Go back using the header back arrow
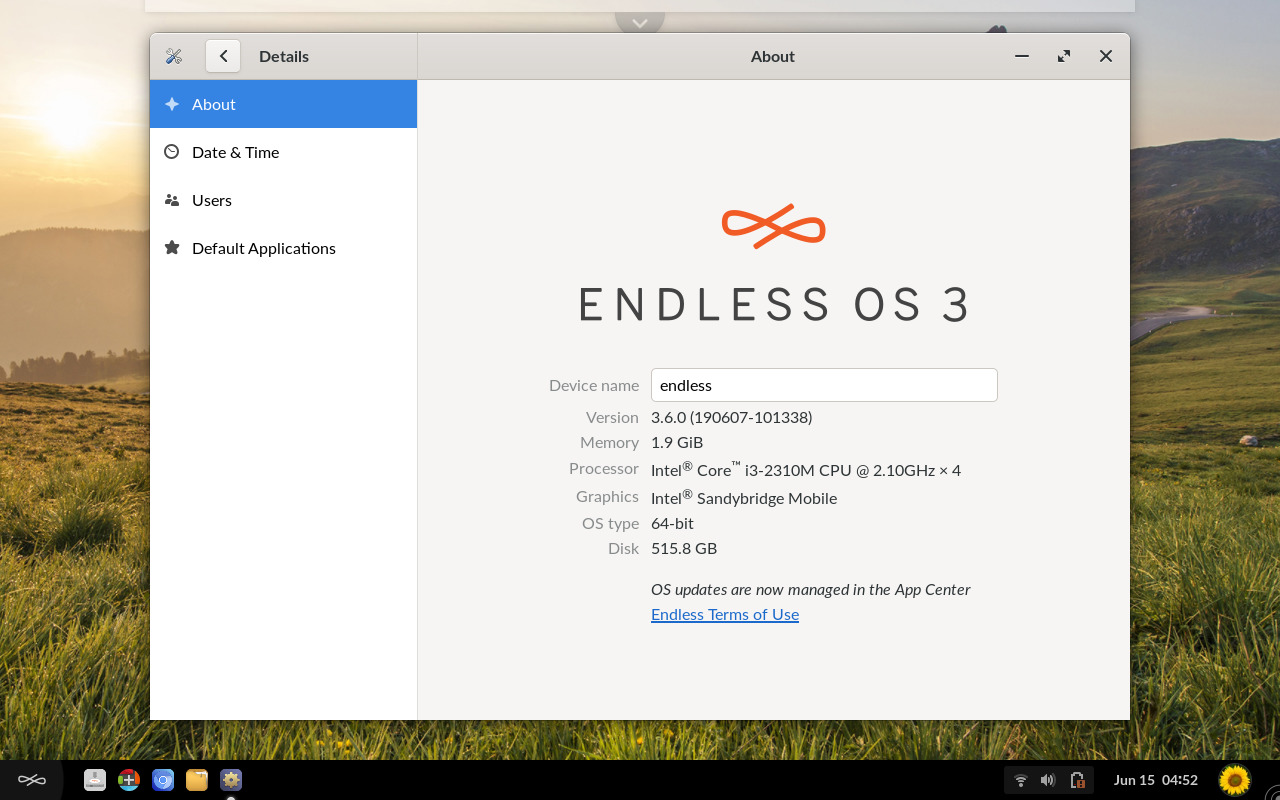The image size is (1280, 800). [x=222, y=56]
